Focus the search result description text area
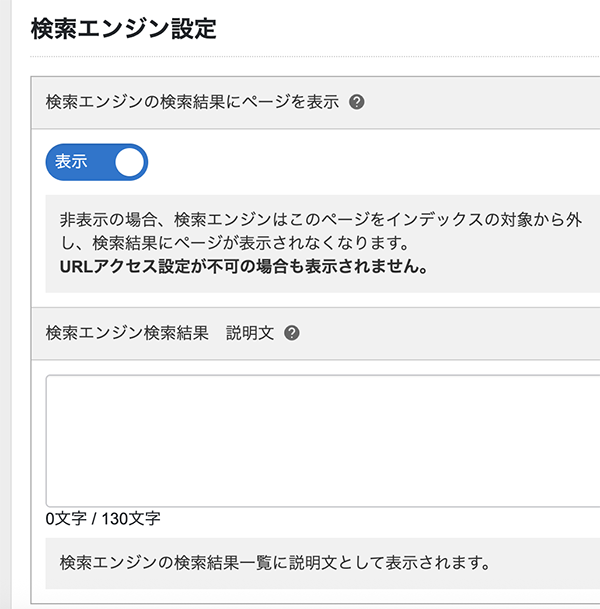This screenshot has width=600, height=609. (x=322, y=440)
